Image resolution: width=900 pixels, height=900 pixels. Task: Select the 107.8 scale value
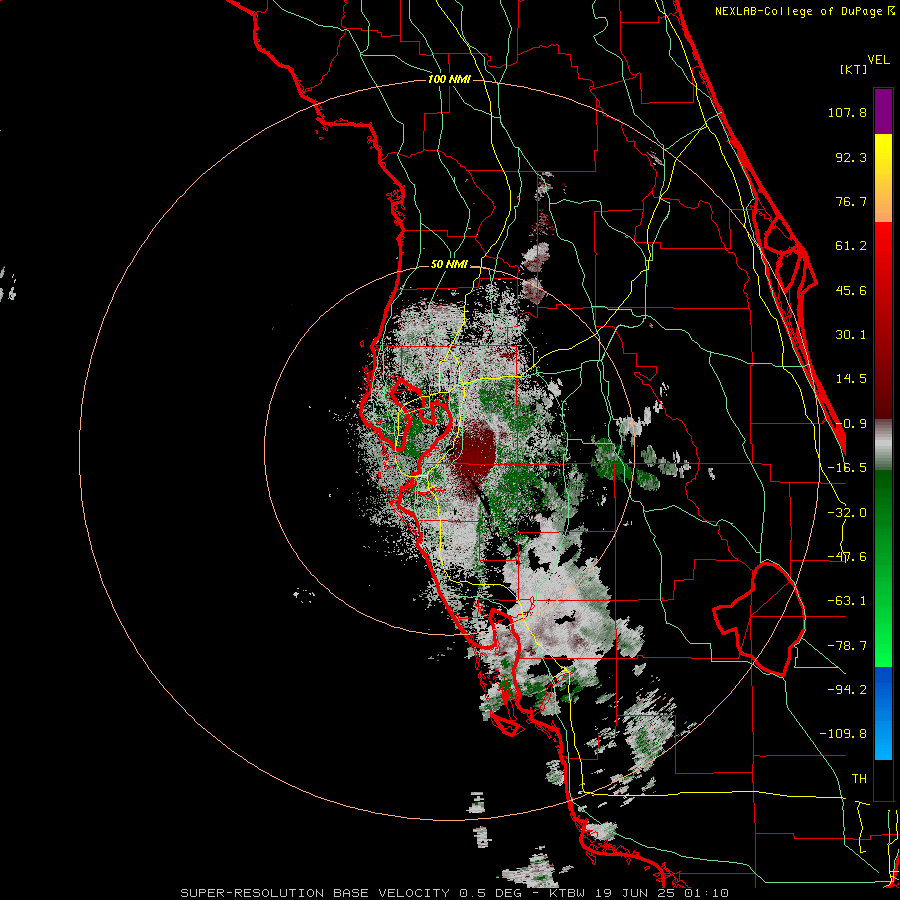click(x=847, y=112)
